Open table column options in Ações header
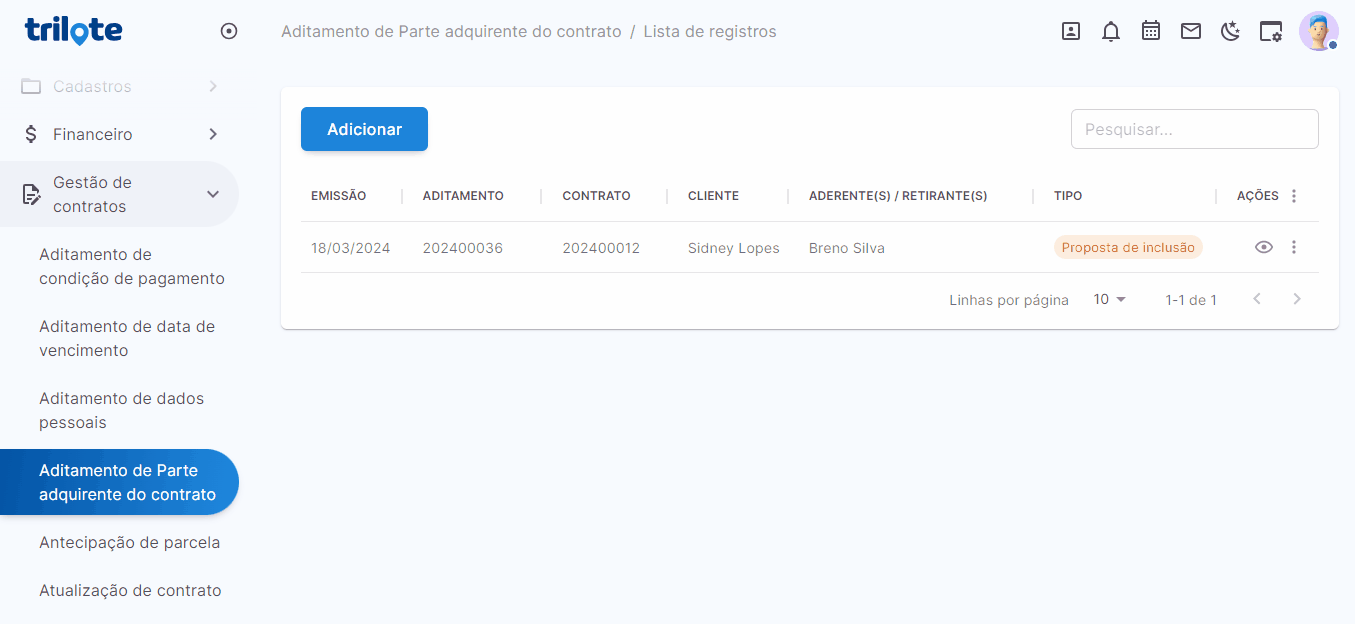This screenshot has width=1355, height=624. click(1294, 196)
